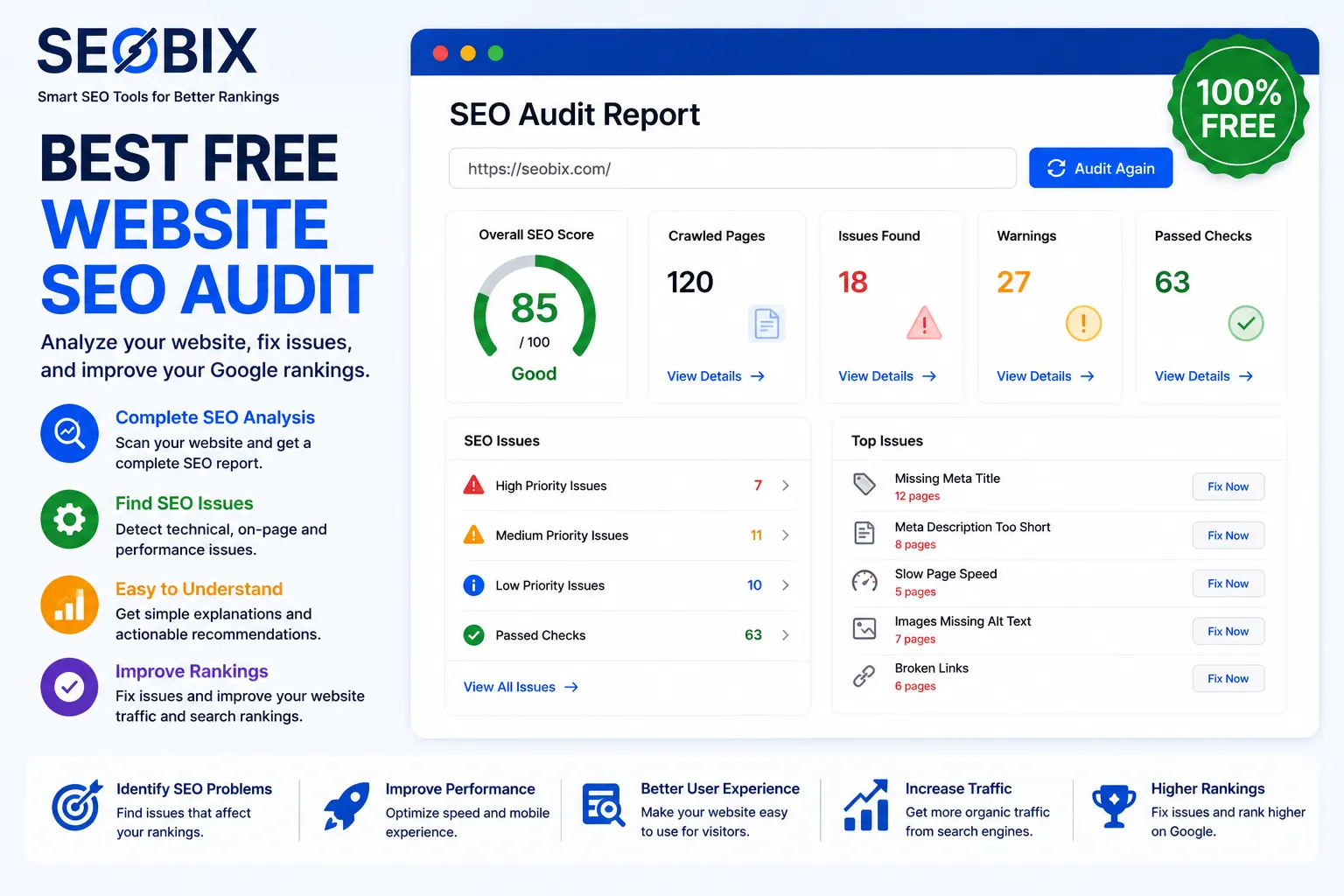Open View Details under Issues Found
The height and width of the screenshot is (896, 1344).
[887, 376]
